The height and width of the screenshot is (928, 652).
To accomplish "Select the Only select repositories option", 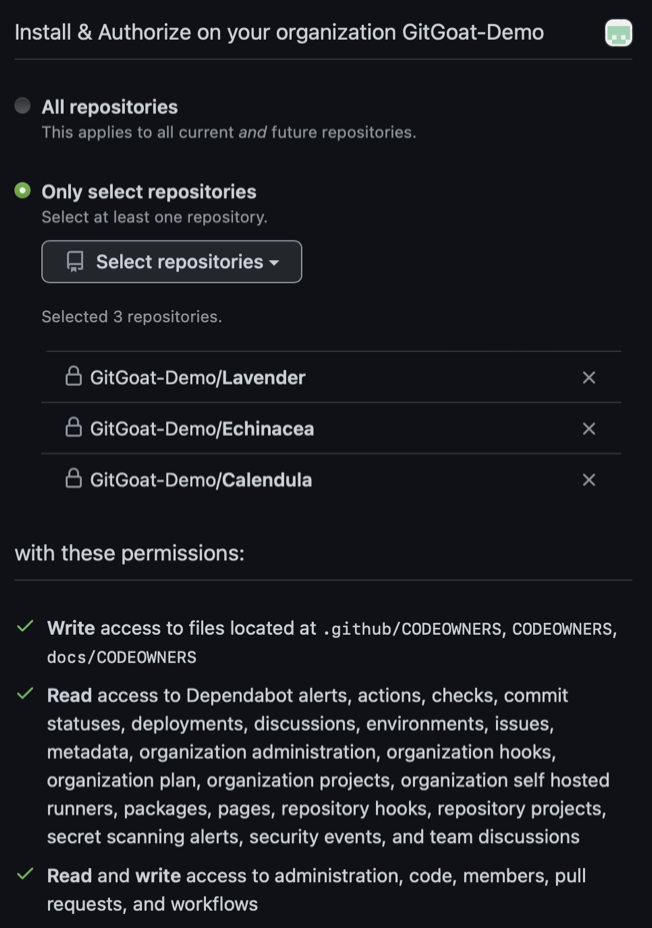I will point(23,192).
